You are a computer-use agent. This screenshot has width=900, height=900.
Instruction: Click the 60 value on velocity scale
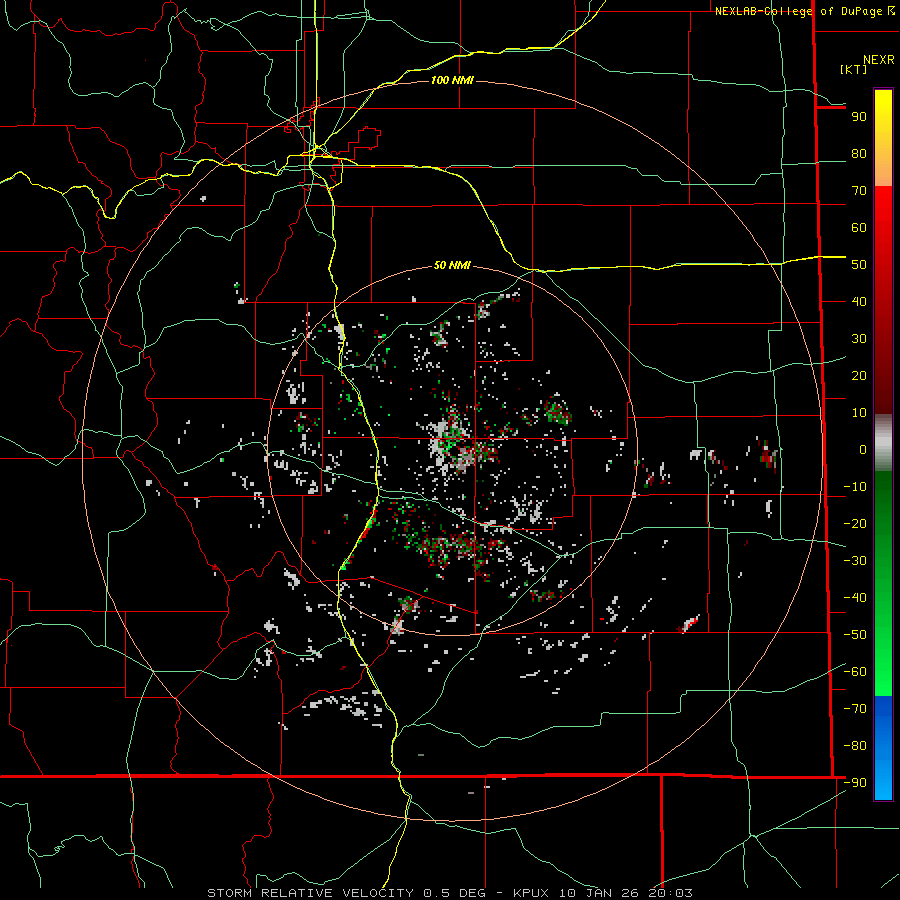[859, 228]
